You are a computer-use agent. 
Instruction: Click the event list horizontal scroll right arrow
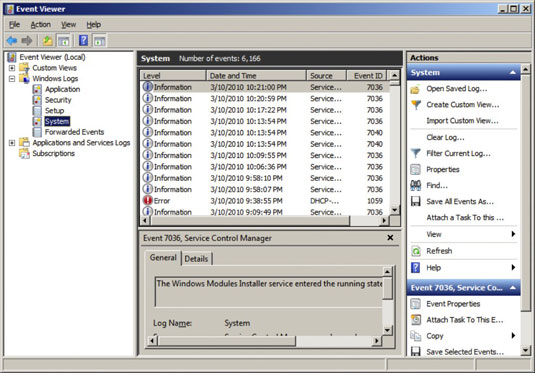click(384, 220)
